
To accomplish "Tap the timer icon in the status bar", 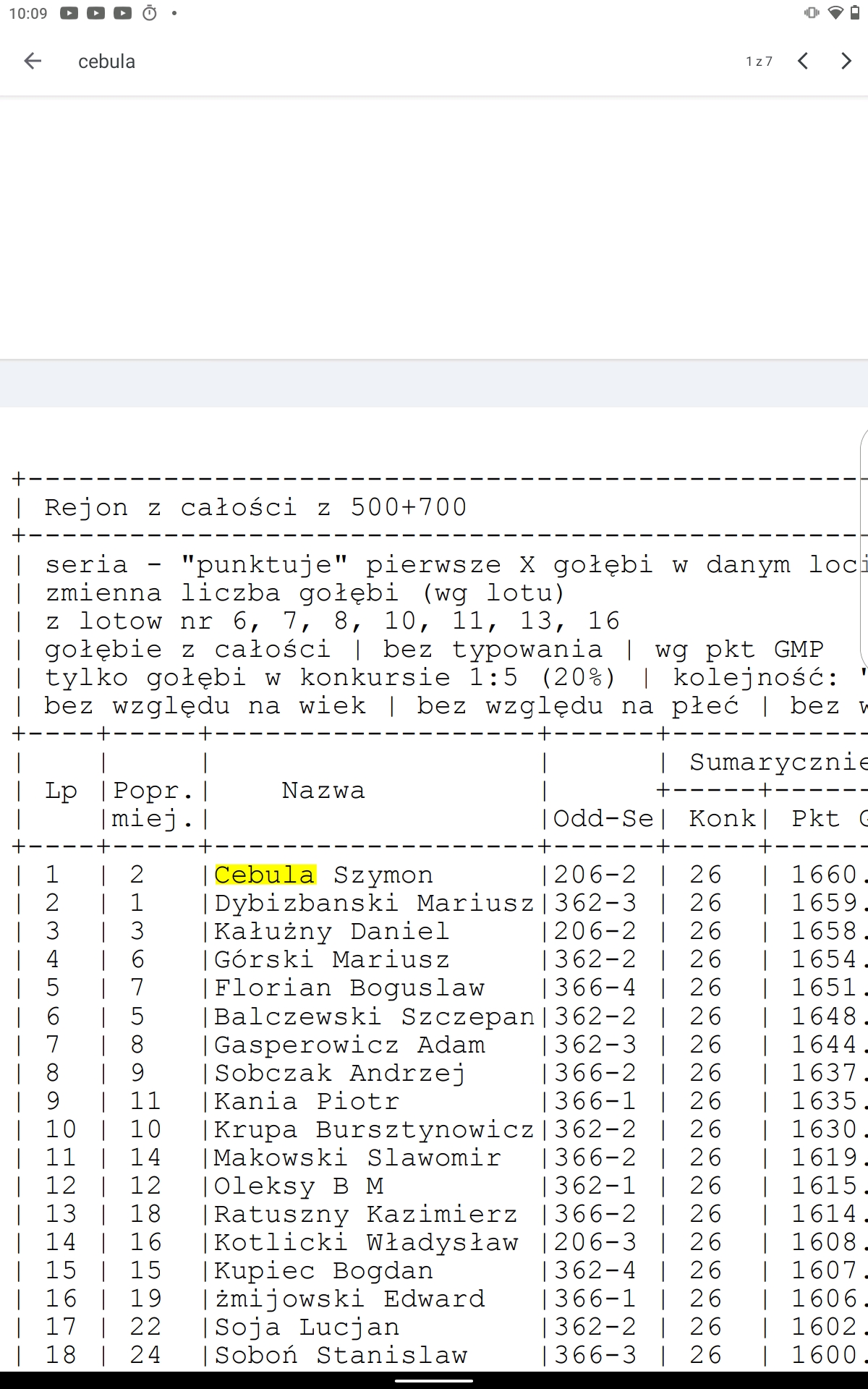I will [x=150, y=13].
